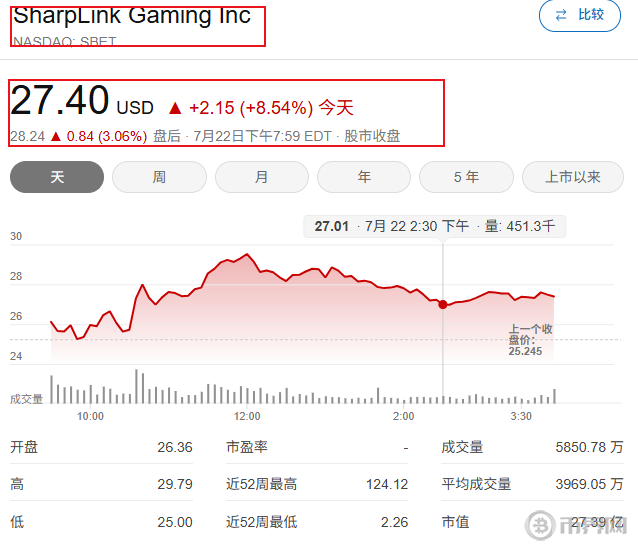Open the 5 年 range tab

(466, 177)
